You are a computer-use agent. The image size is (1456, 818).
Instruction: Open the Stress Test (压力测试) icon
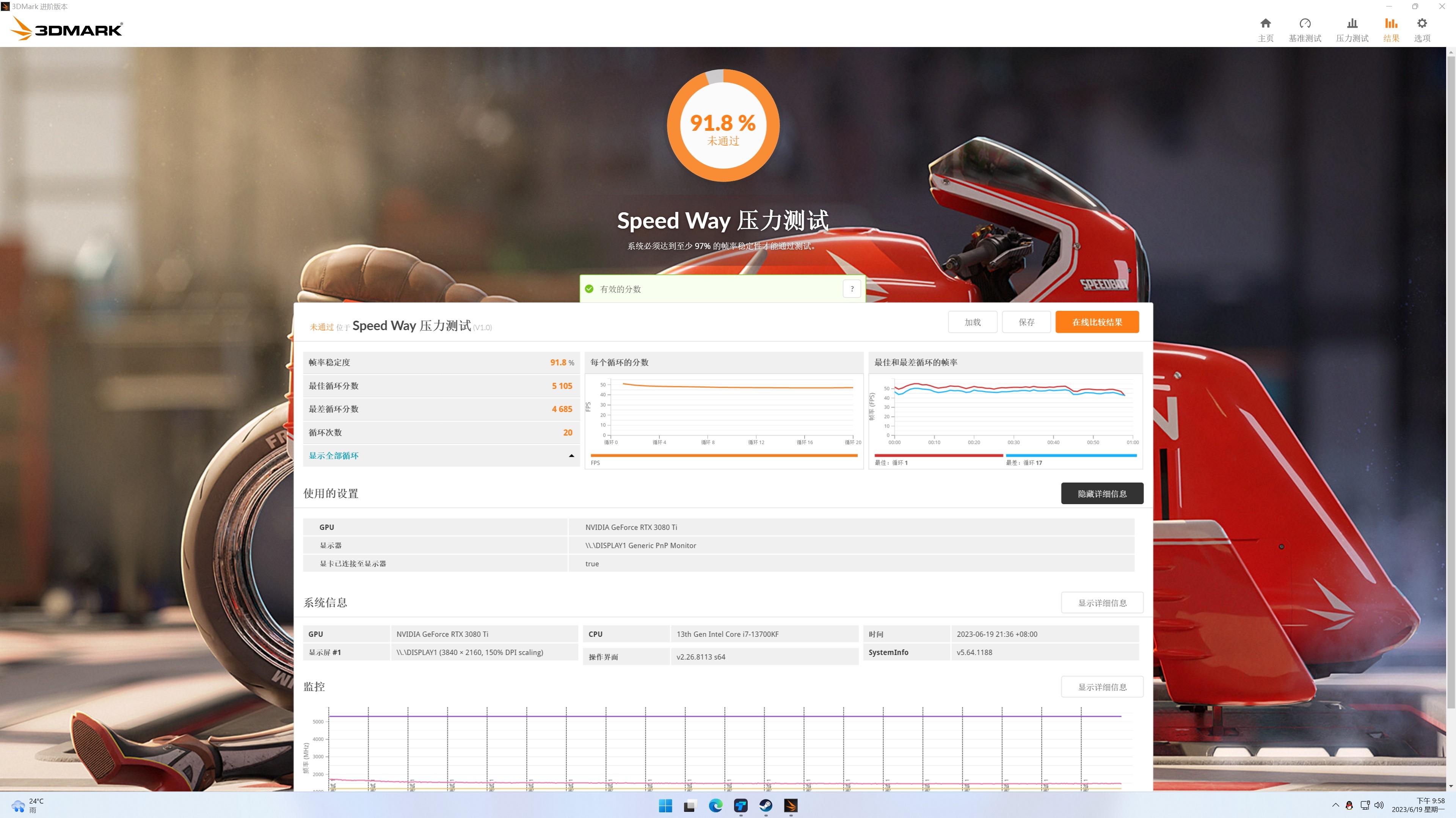(x=1352, y=24)
